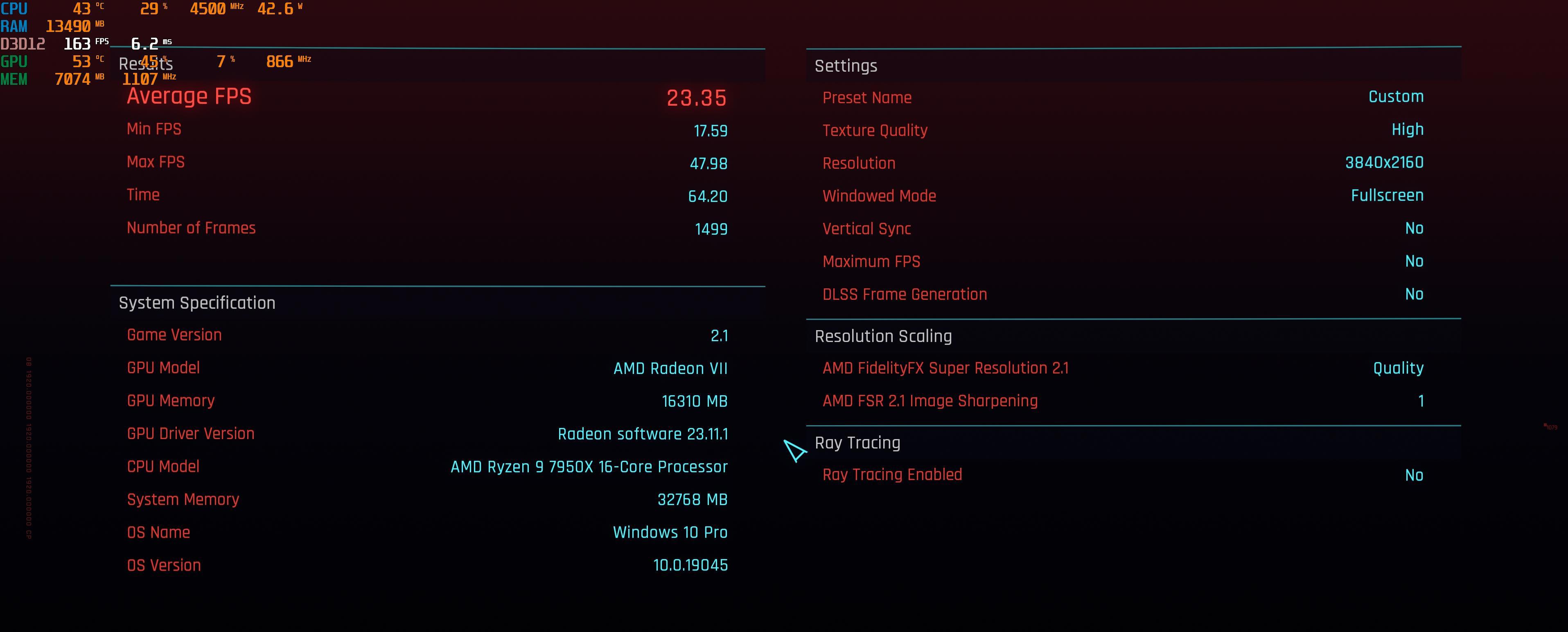Click the Results section header
Image resolution: width=1568 pixels, height=632 pixels.
coord(146,64)
